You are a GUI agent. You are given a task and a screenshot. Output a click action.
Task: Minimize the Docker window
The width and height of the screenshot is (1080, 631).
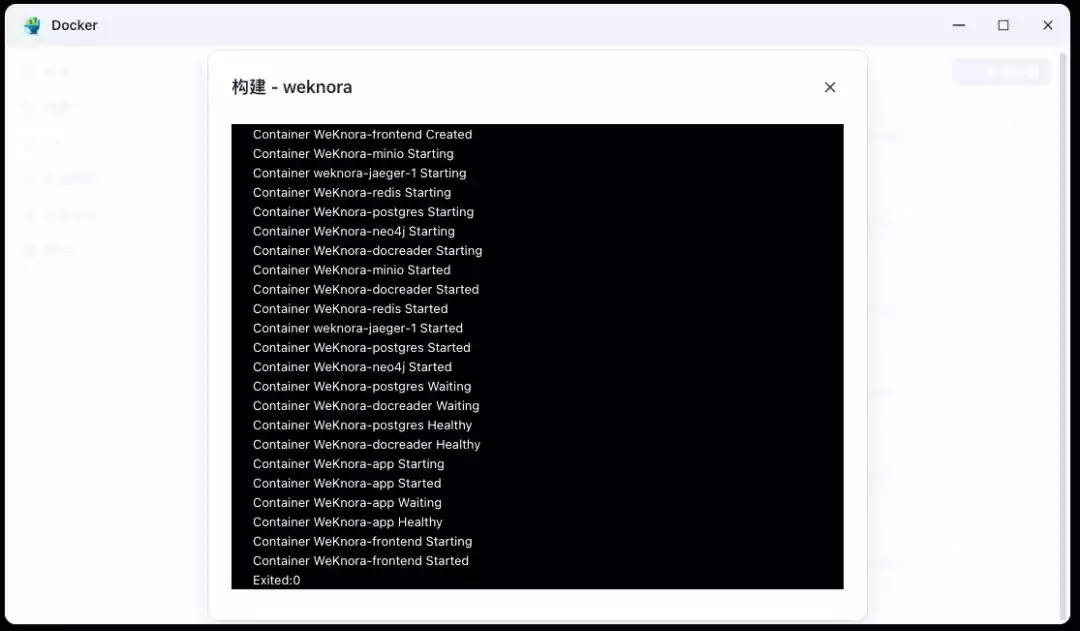(x=958, y=25)
